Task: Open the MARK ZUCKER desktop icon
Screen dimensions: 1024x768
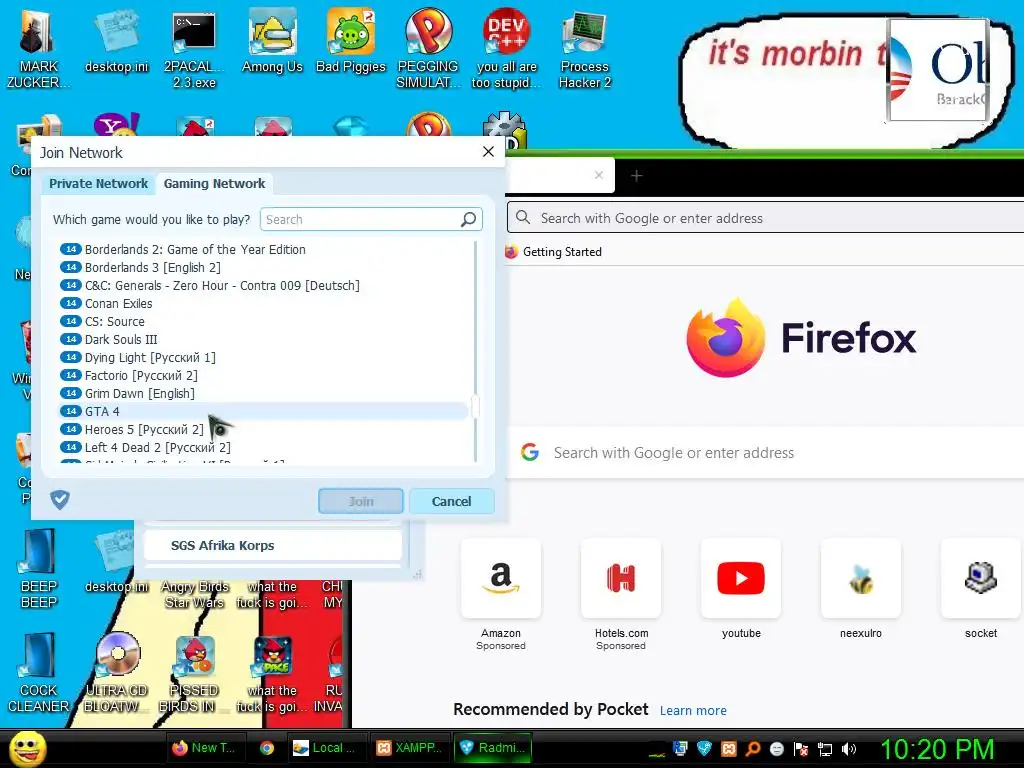Action: point(37,49)
